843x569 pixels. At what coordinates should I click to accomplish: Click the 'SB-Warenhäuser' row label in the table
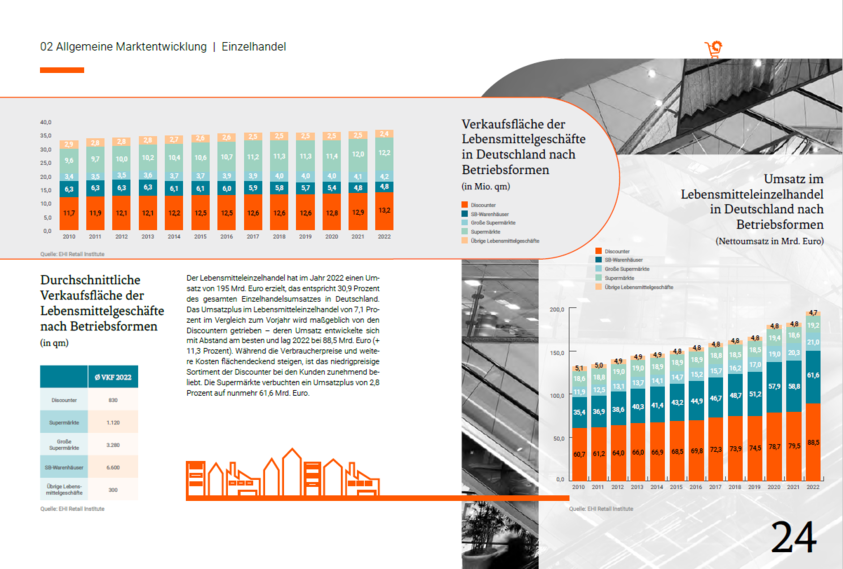coord(64,467)
